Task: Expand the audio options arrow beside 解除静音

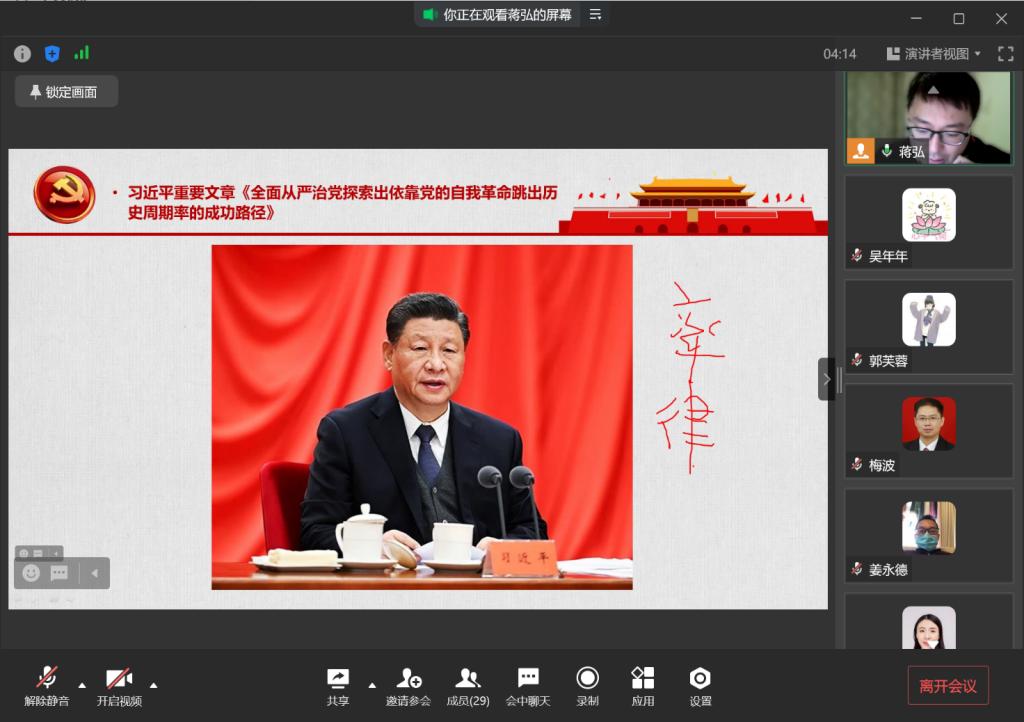Action: (x=82, y=685)
